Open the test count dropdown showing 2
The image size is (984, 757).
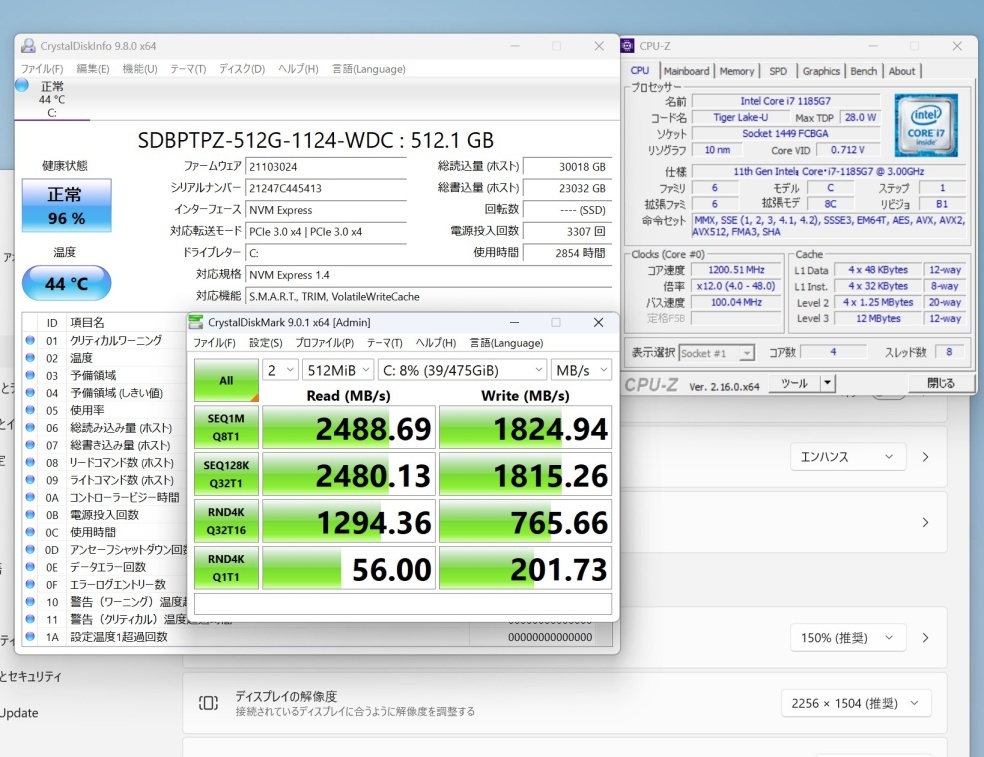(280, 370)
